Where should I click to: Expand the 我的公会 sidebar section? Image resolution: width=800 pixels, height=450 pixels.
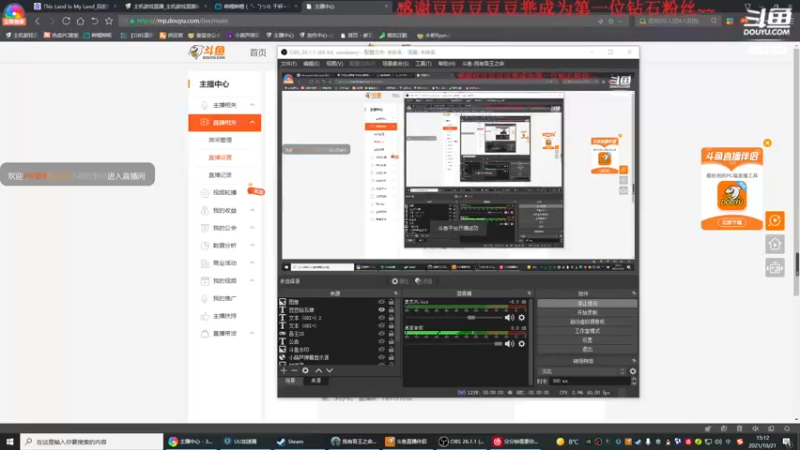(252, 228)
